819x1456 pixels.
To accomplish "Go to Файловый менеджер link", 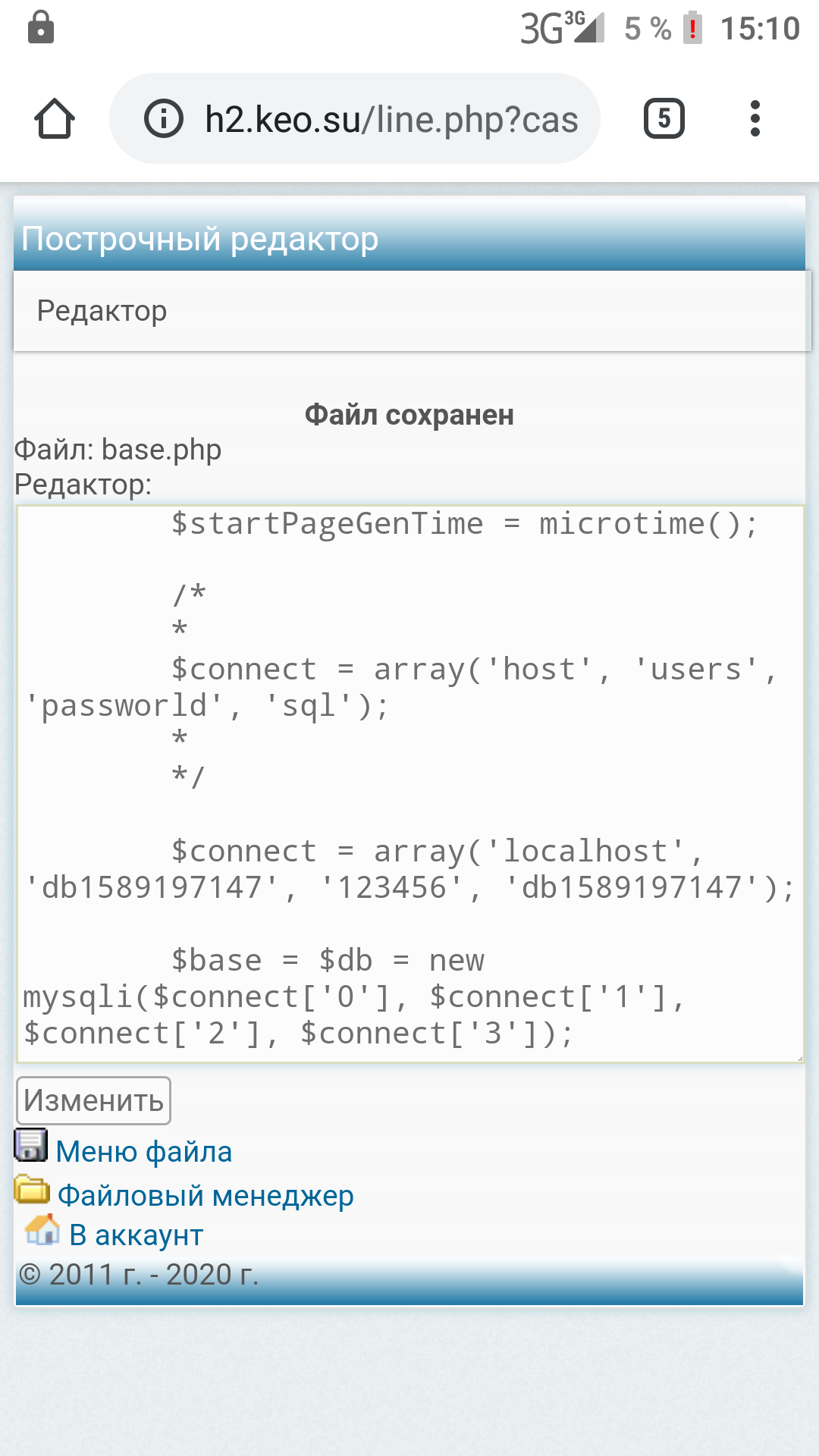I will click(206, 1196).
